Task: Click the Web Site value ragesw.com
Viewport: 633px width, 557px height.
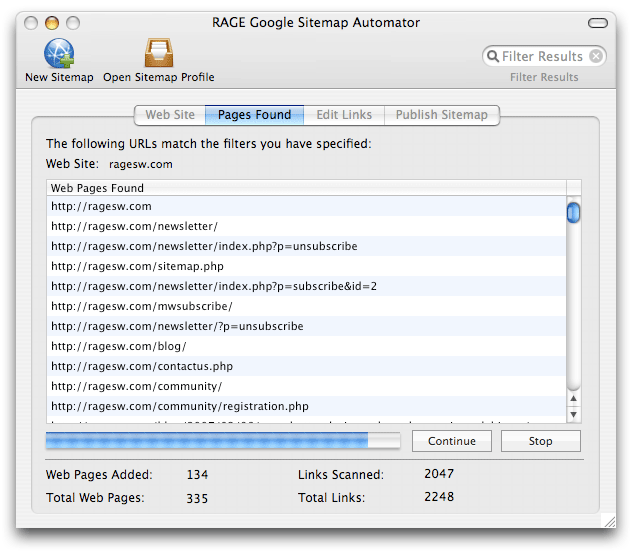Action: click(x=140, y=164)
